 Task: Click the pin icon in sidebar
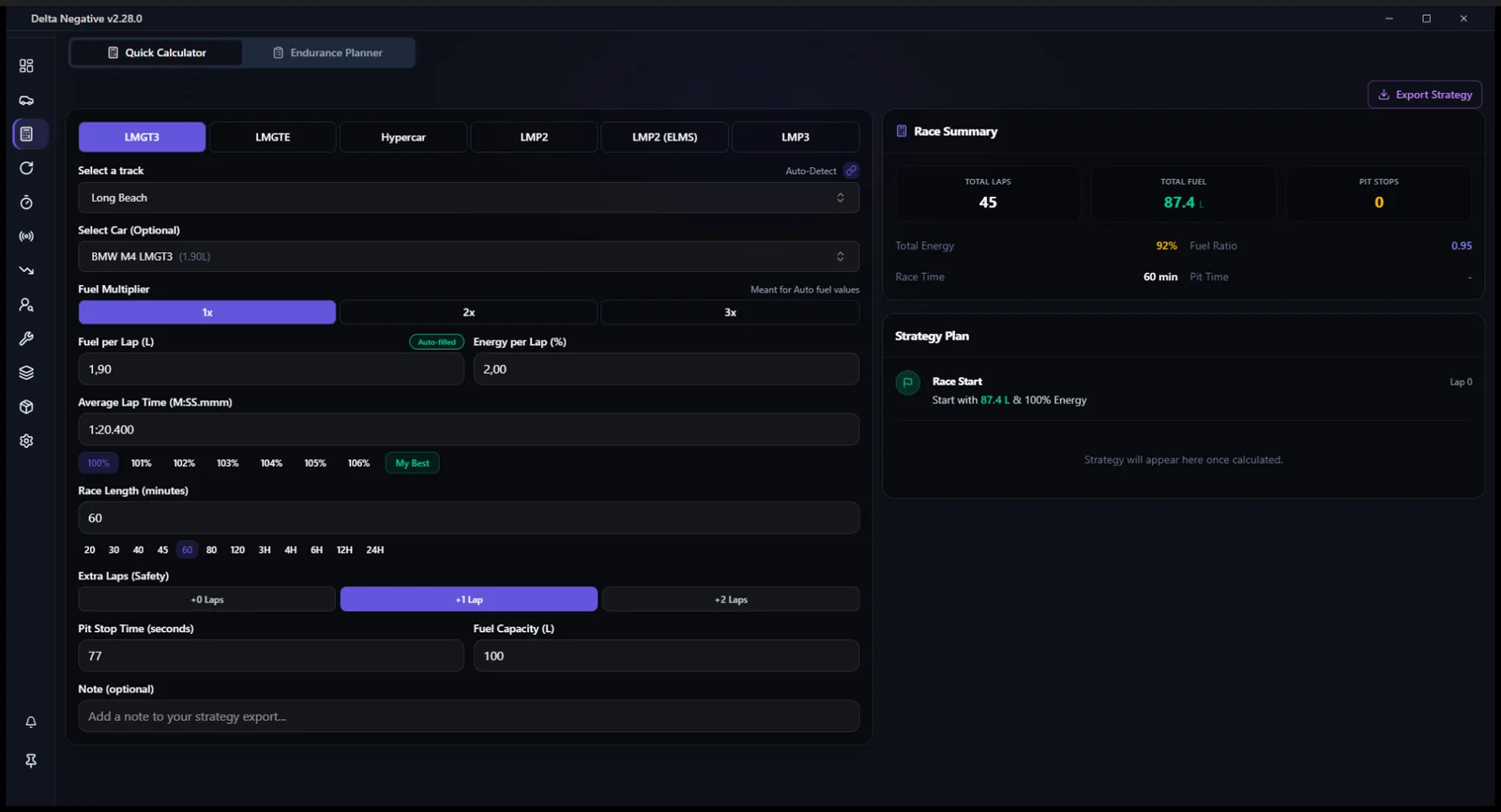31,760
